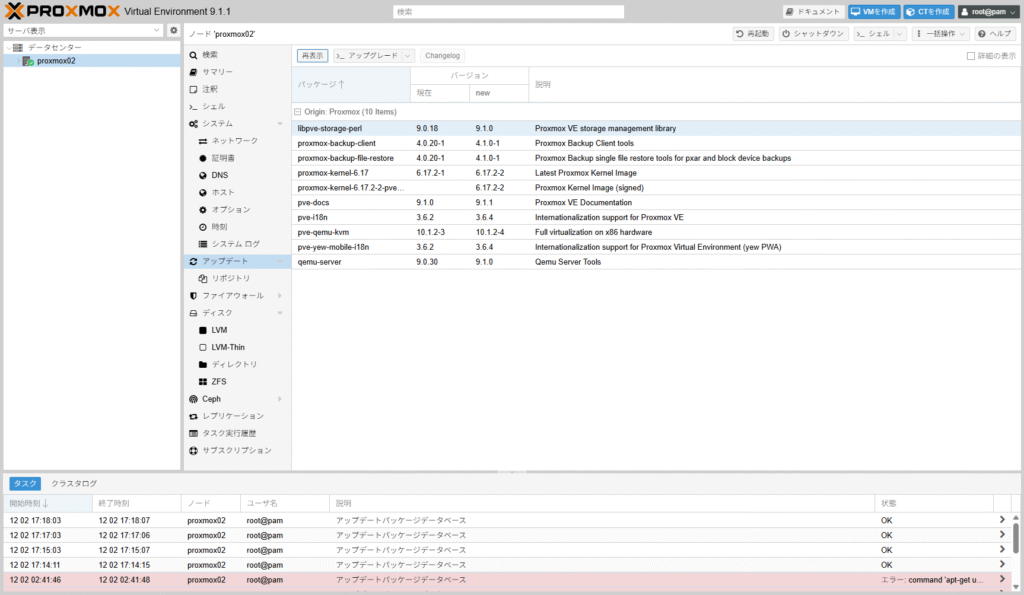Viewport: 1024px width, 595px height.
Task: Collapse the Origin: Proxmox package group
Action: tap(297, 111)
